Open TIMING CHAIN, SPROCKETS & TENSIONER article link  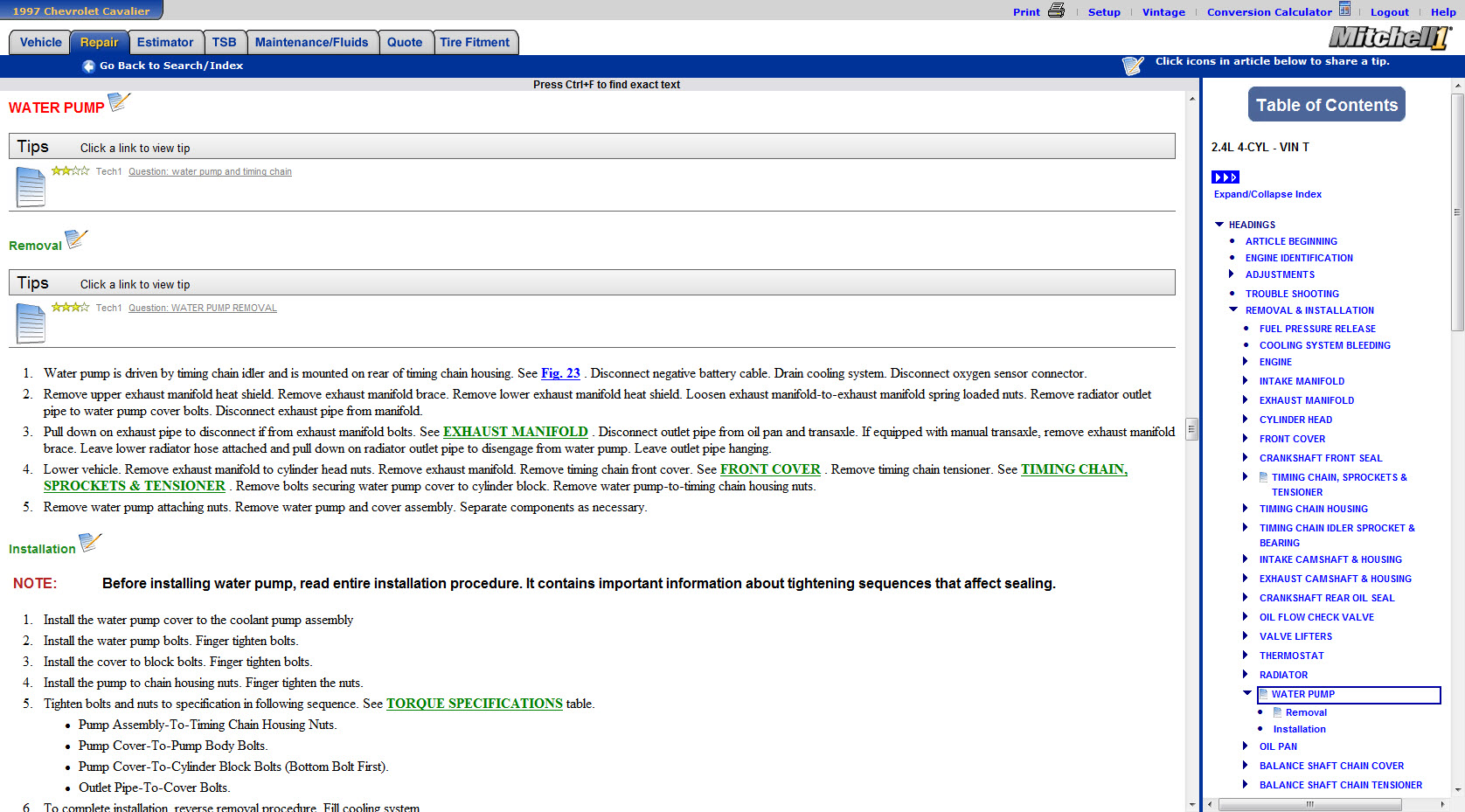[x=1073, y=469]
